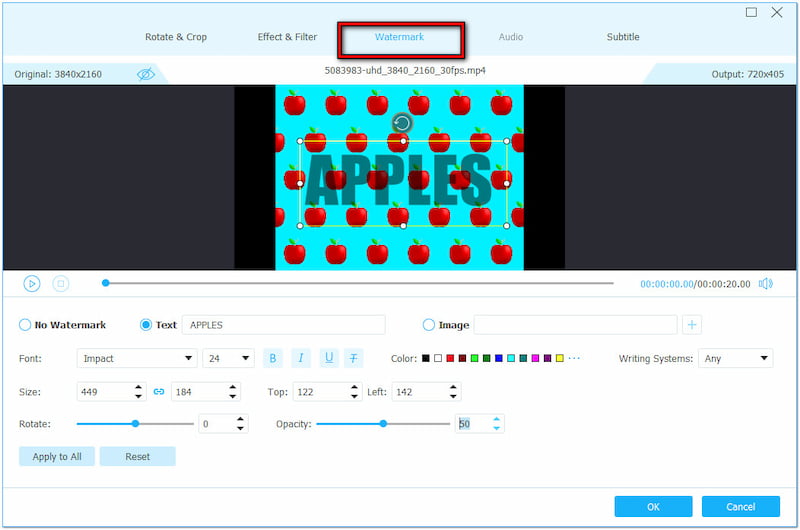Screen dimensions: 800x530
Task: Switch to the Effect & Filter tab
Action: click(x=287, y=37)
